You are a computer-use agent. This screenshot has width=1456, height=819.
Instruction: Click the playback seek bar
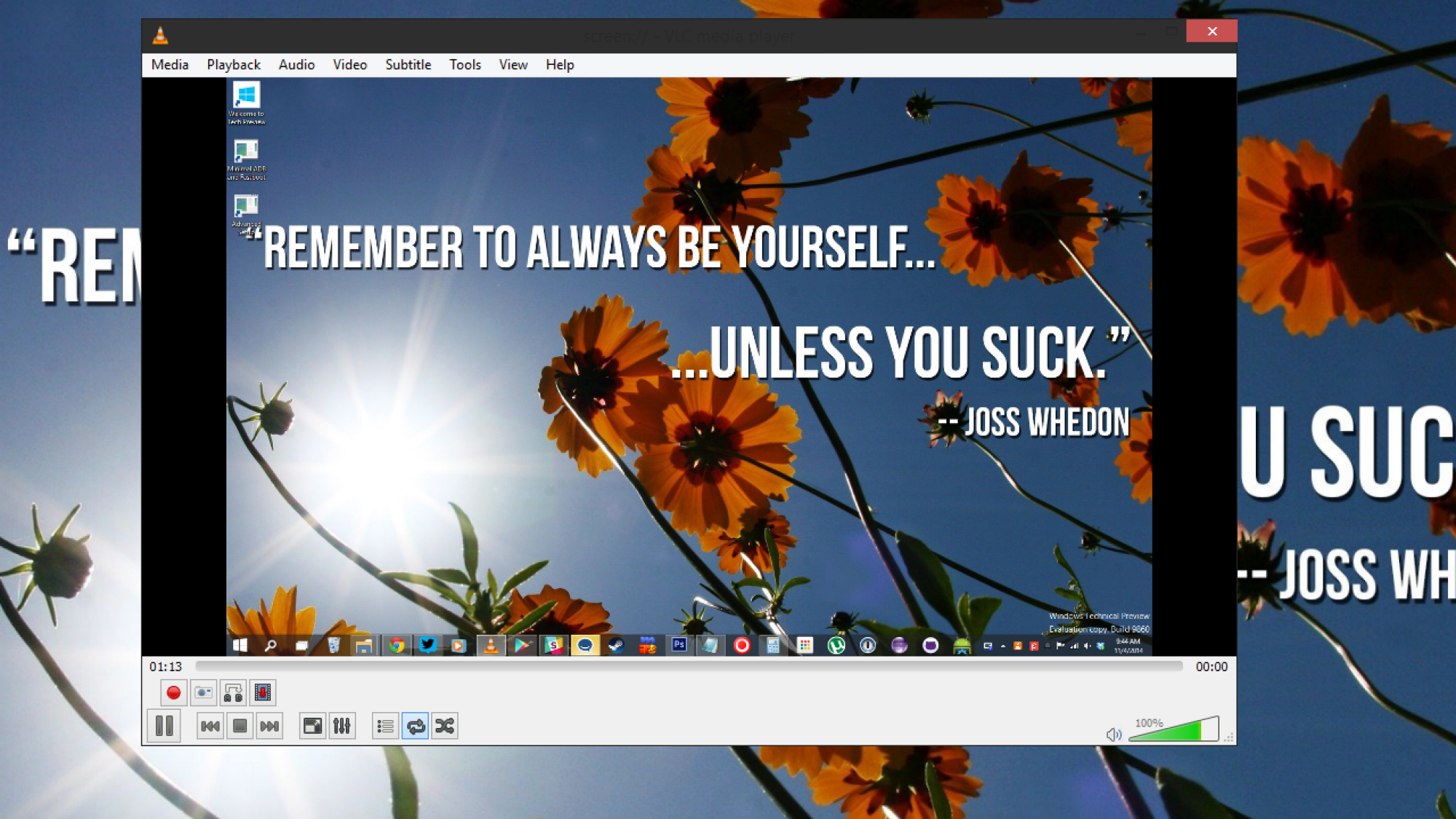point(689,666)
